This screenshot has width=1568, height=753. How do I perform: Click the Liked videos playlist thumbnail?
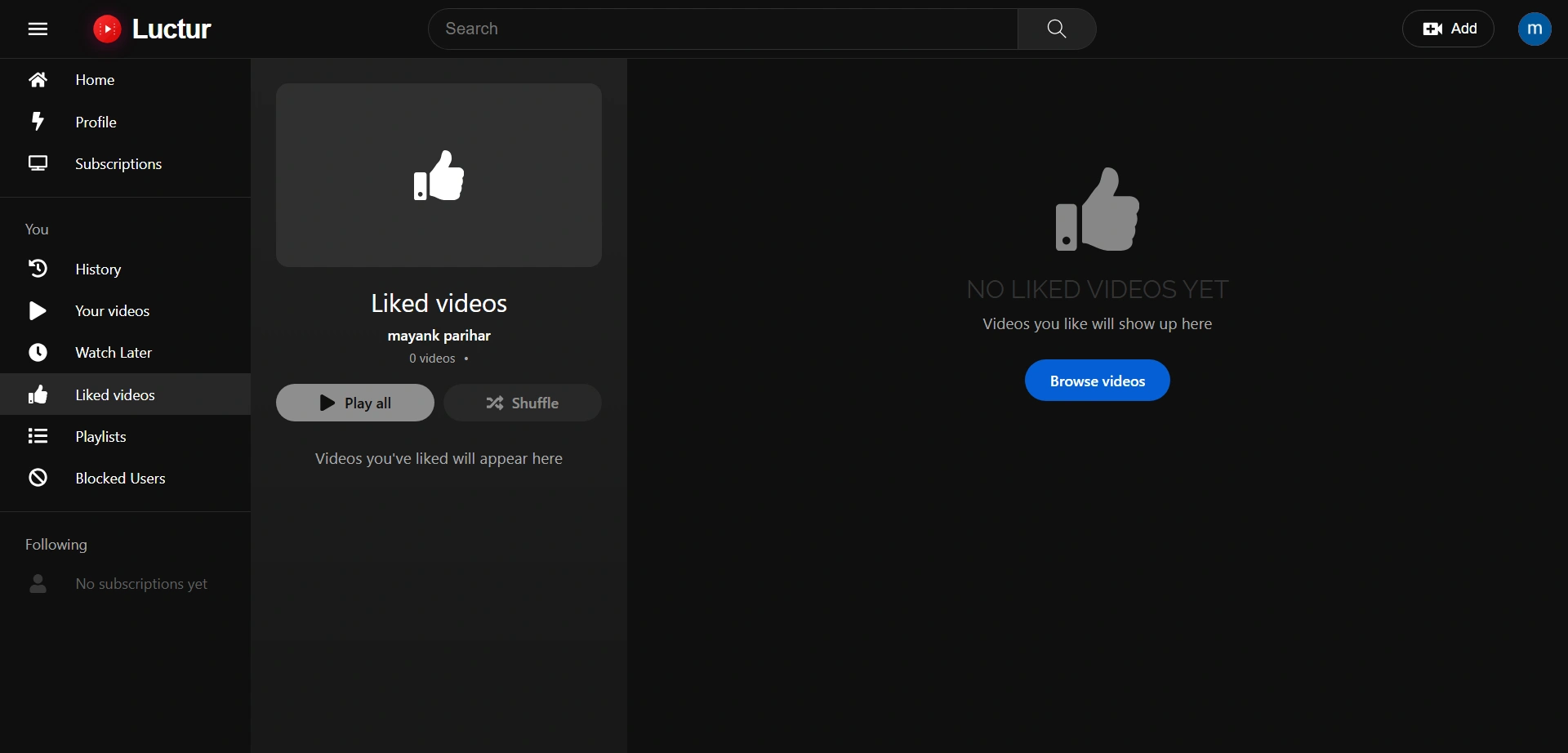click(439, 175)
